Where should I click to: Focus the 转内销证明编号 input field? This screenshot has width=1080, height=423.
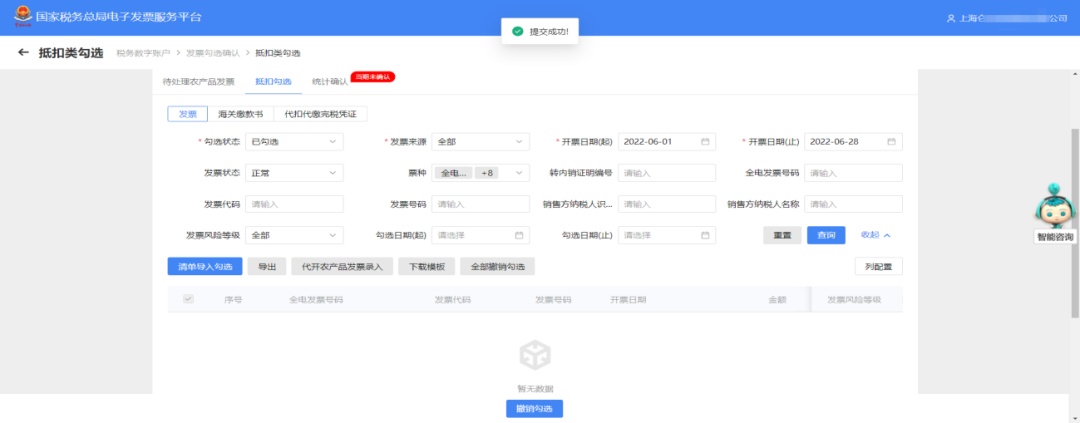[667, 173]
